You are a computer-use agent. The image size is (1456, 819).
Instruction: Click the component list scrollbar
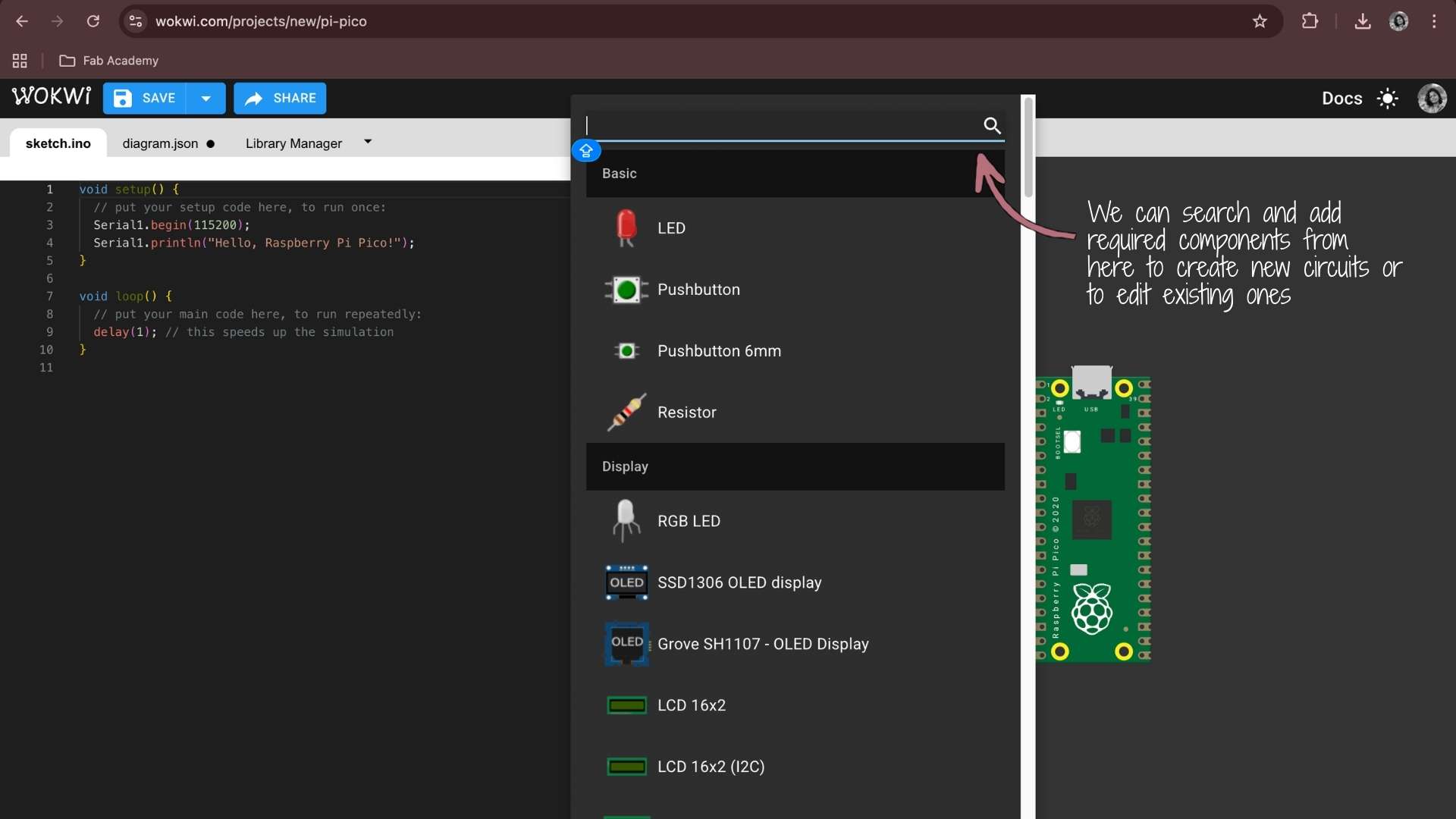point(1028,148)
